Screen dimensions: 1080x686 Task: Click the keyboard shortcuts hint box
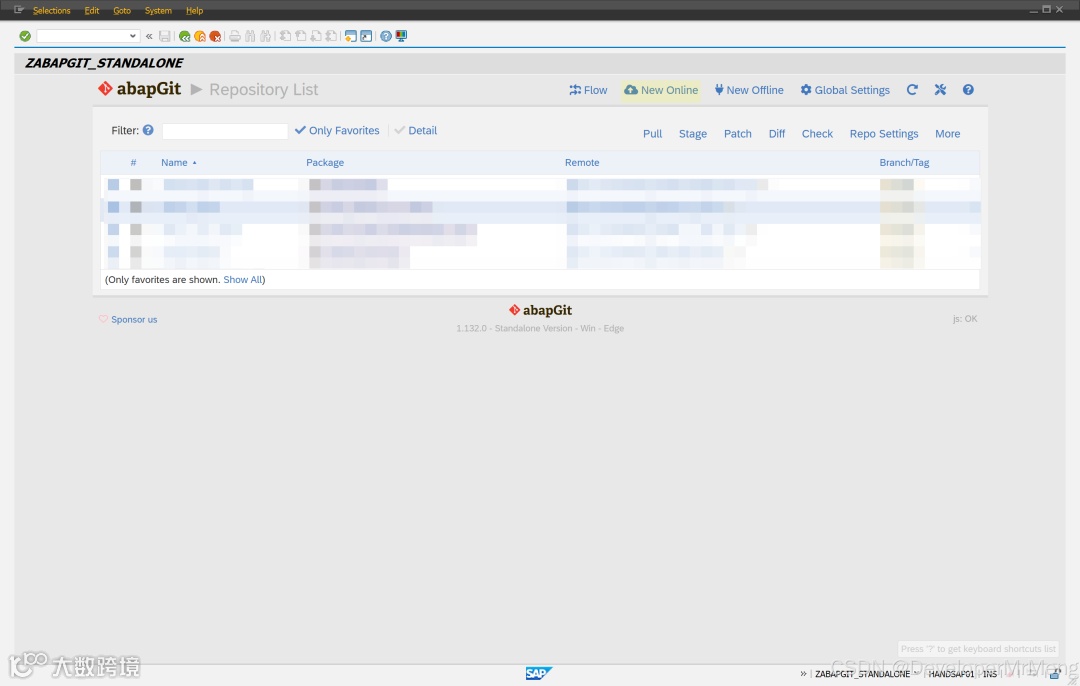pos(978,649)
